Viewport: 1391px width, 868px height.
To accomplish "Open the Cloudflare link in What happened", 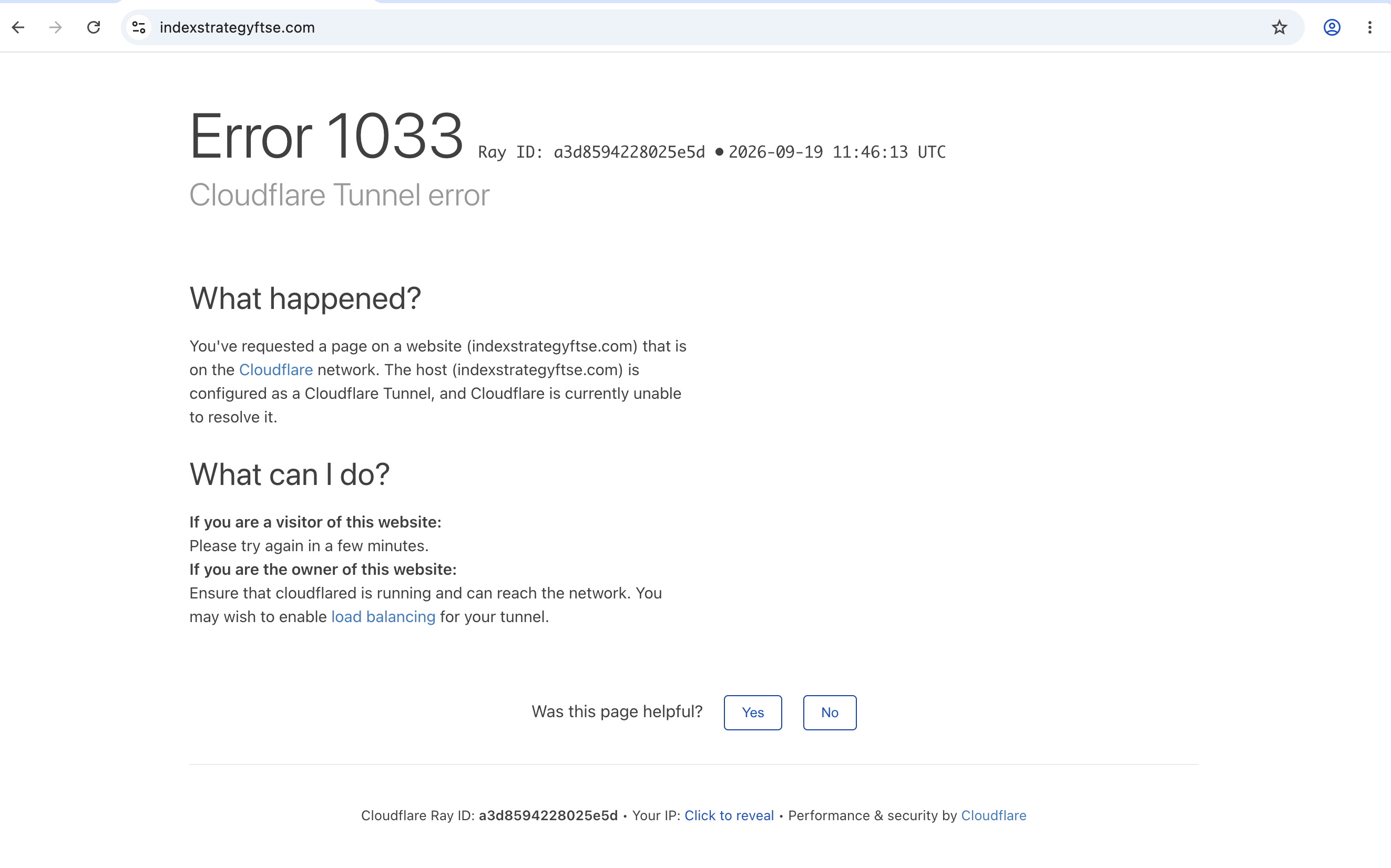I will click(275, 370).
